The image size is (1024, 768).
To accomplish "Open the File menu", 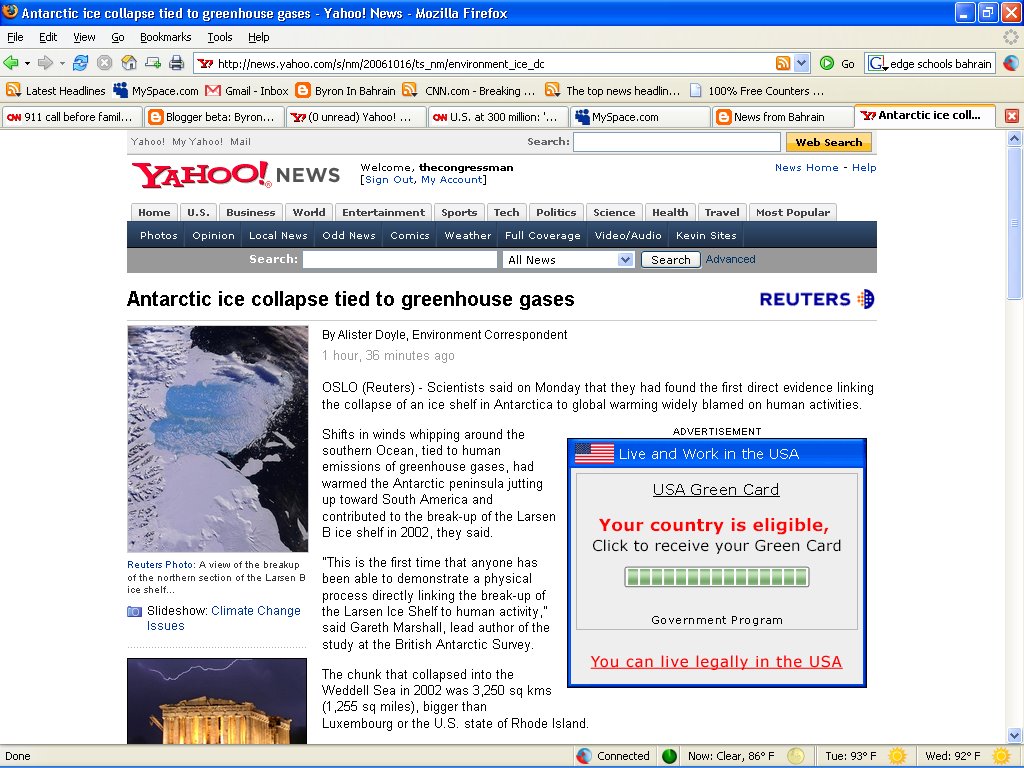I will (15, 37).
